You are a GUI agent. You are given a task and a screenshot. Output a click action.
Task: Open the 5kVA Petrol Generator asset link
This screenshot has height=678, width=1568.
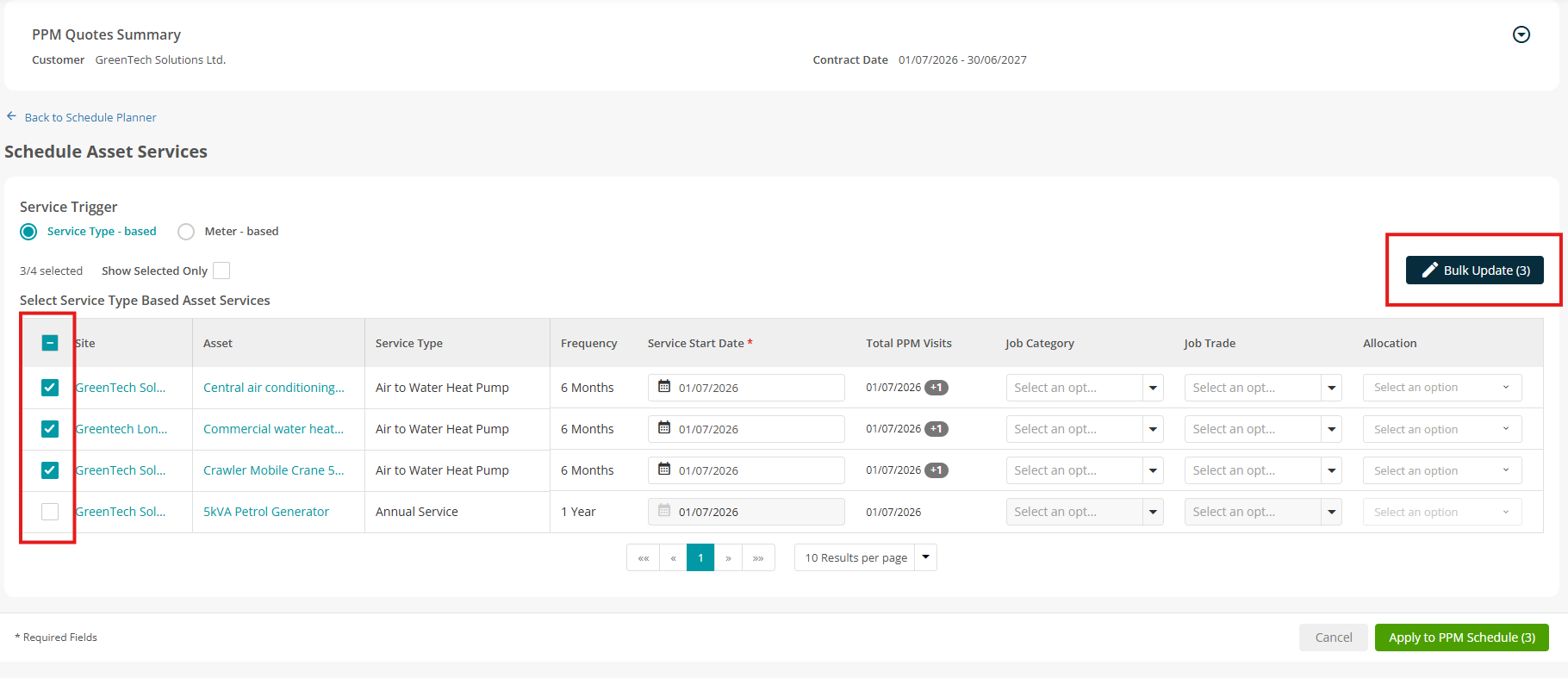pos(266,512)
